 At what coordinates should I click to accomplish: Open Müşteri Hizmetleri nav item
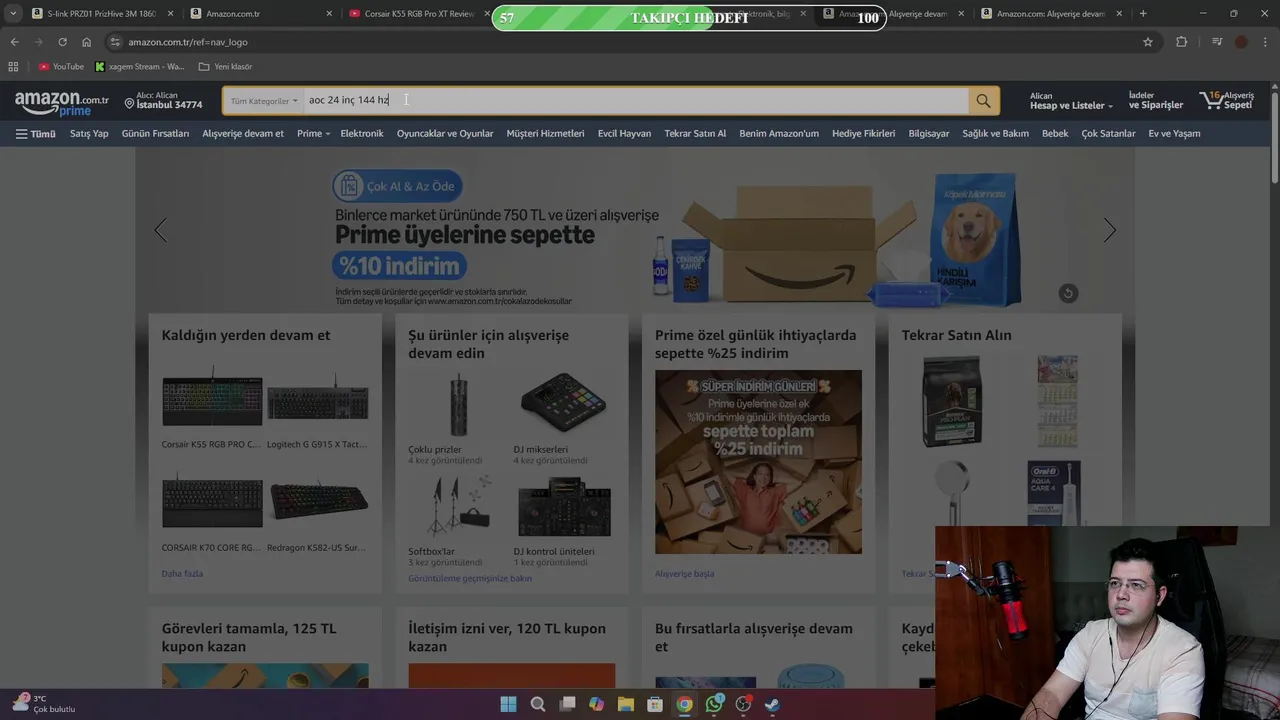(x=545, y=133)
